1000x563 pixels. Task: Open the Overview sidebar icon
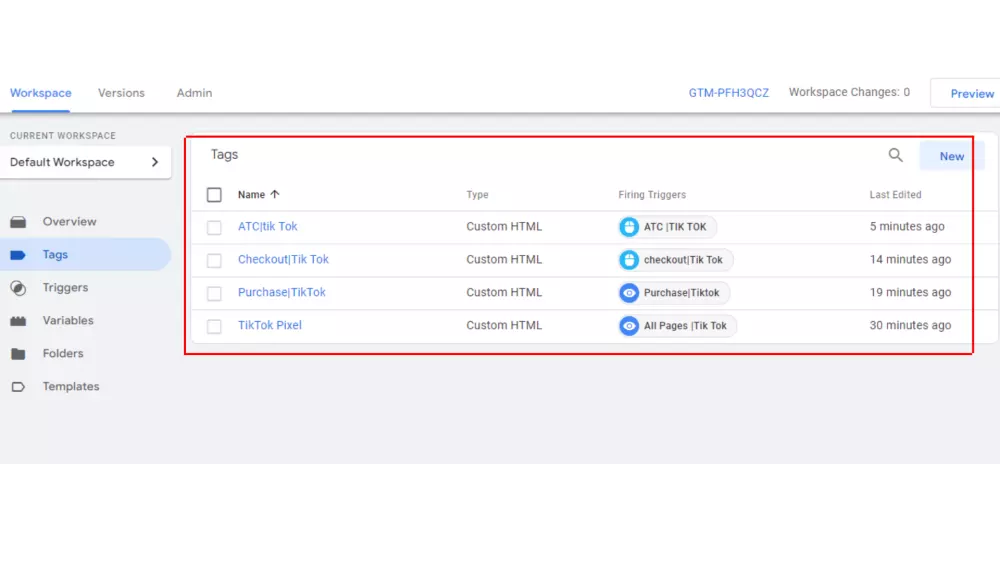tap(18, 222)
